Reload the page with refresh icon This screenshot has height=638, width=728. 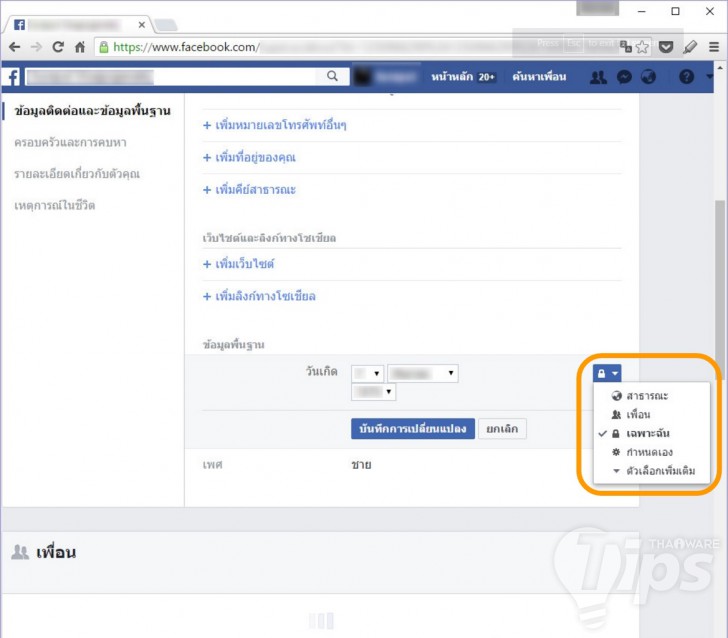tap(58, 47)
